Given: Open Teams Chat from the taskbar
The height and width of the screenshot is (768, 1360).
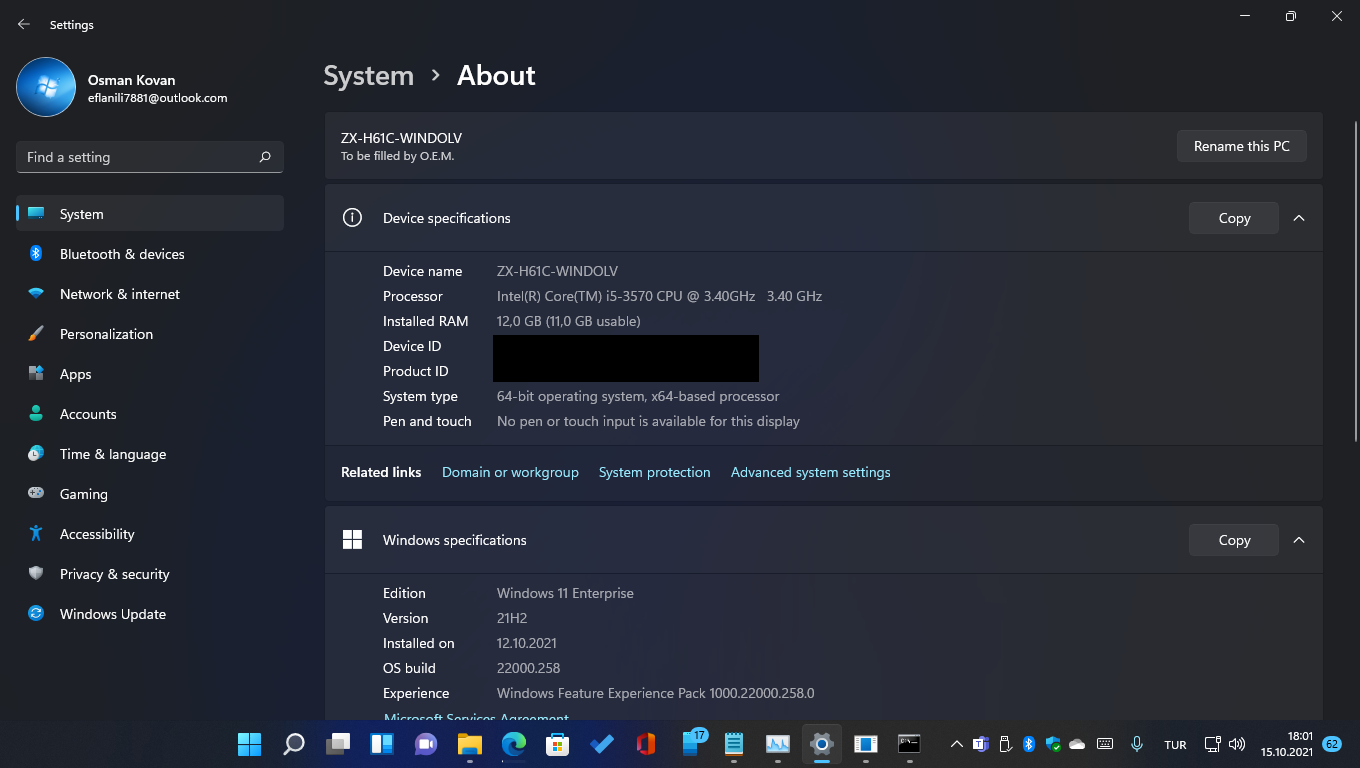Looking at the screenshot, I should (426, 744).
